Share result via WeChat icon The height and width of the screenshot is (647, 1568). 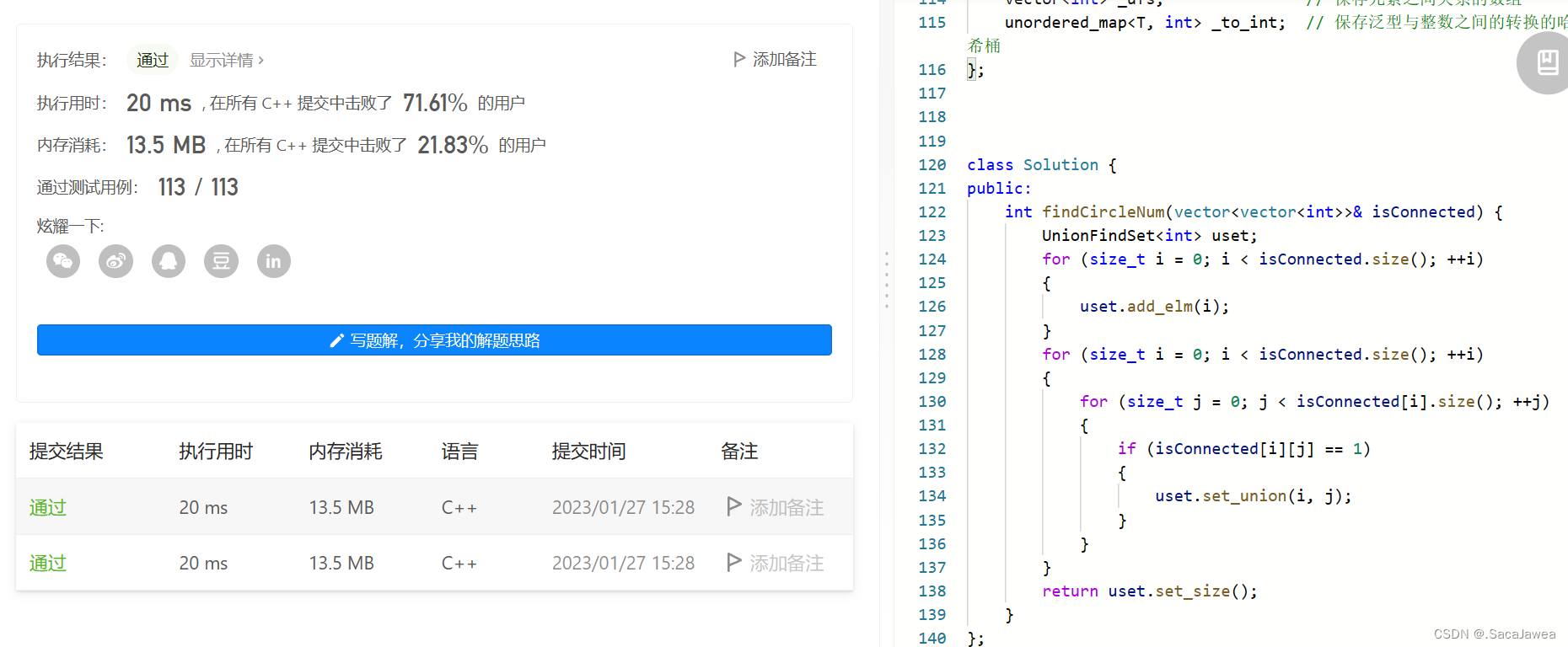[x=63, y=261]
